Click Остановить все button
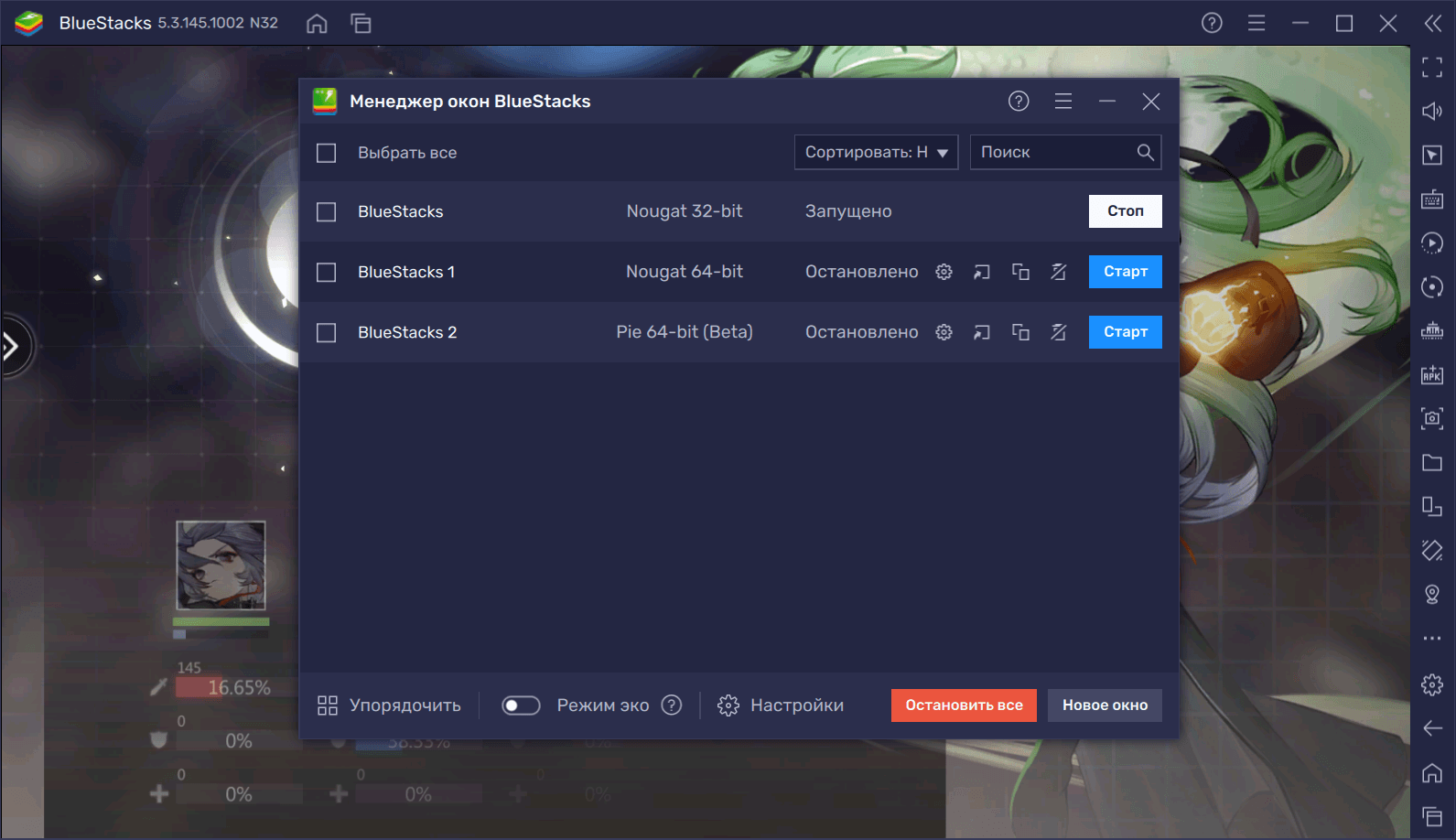This screenshot has width=1456, height=840. 964,705
